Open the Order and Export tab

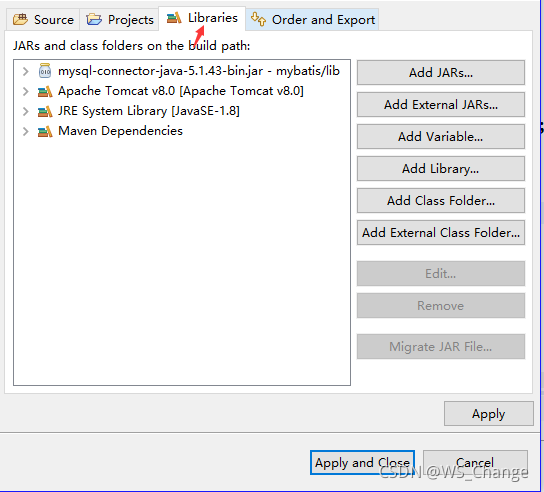pyautogui.click(x=312, y=20)
